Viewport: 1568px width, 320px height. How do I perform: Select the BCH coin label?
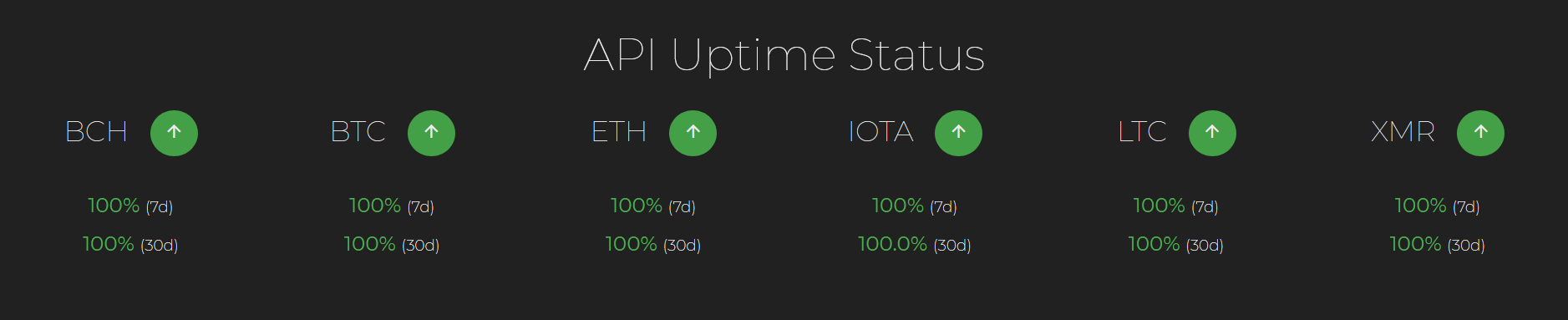96,132
